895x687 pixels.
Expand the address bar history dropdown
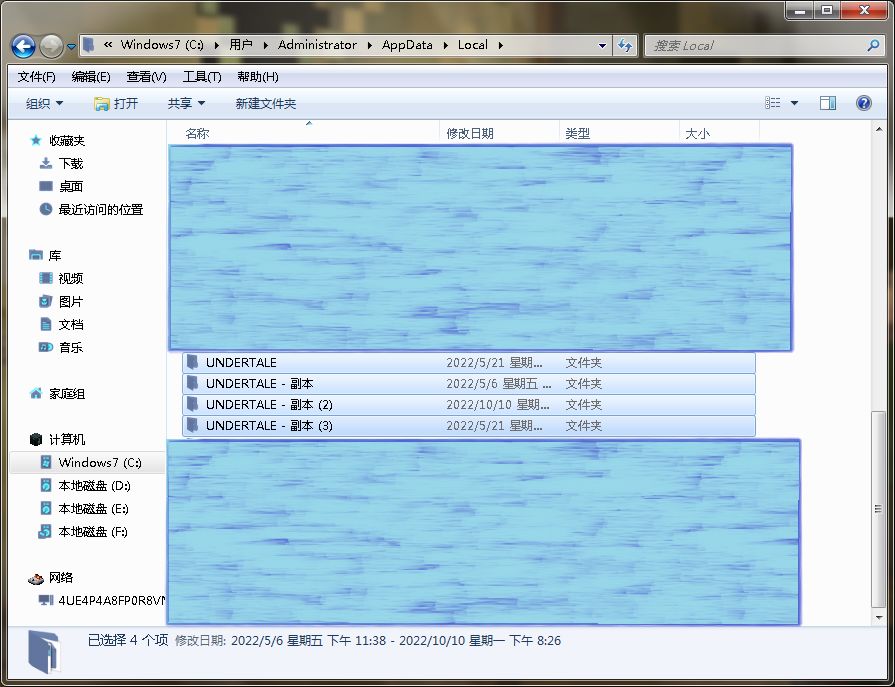[602, 46]
